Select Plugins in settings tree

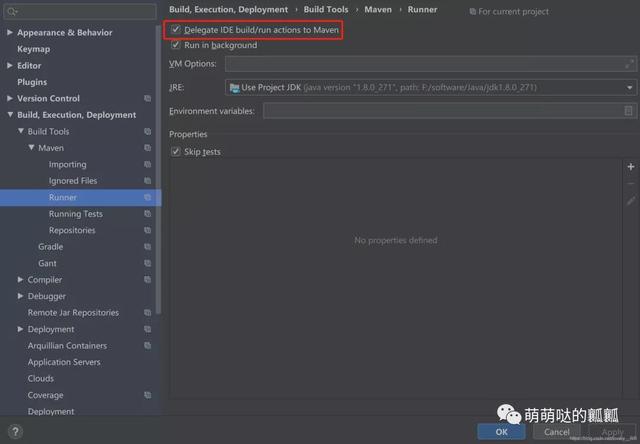pos(32,82)
